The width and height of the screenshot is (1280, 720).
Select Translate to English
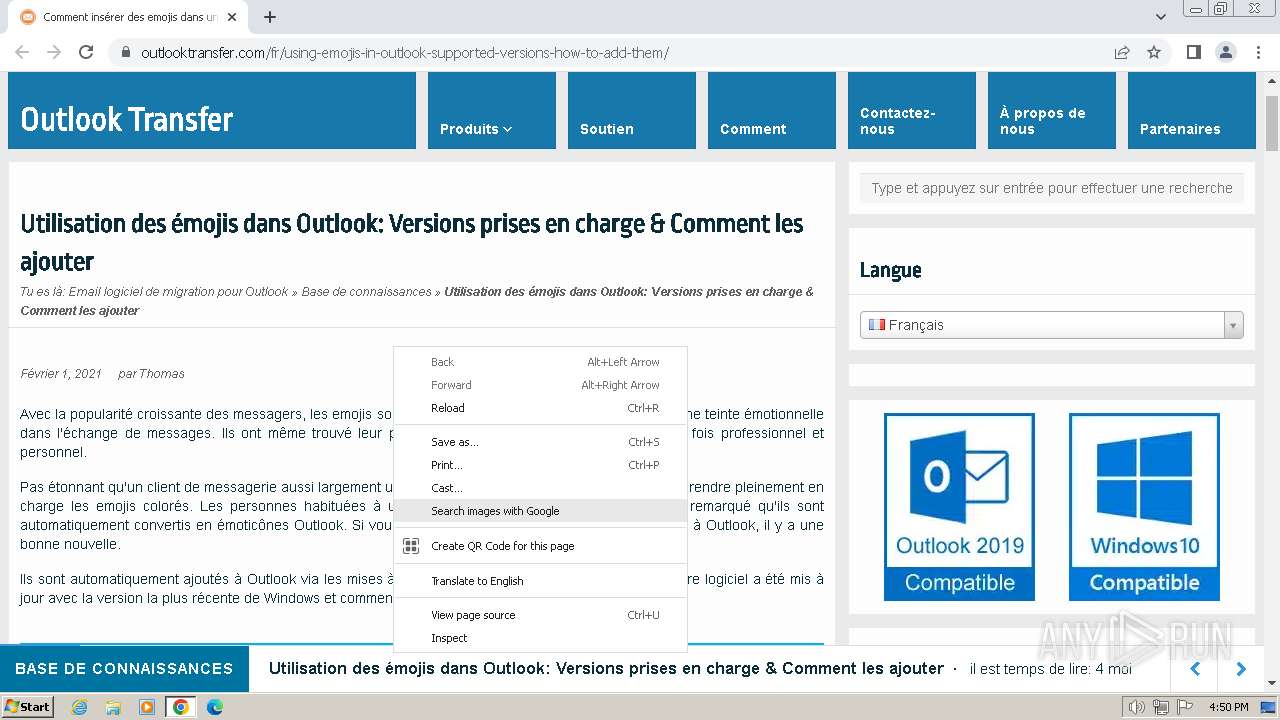(540, 581)
